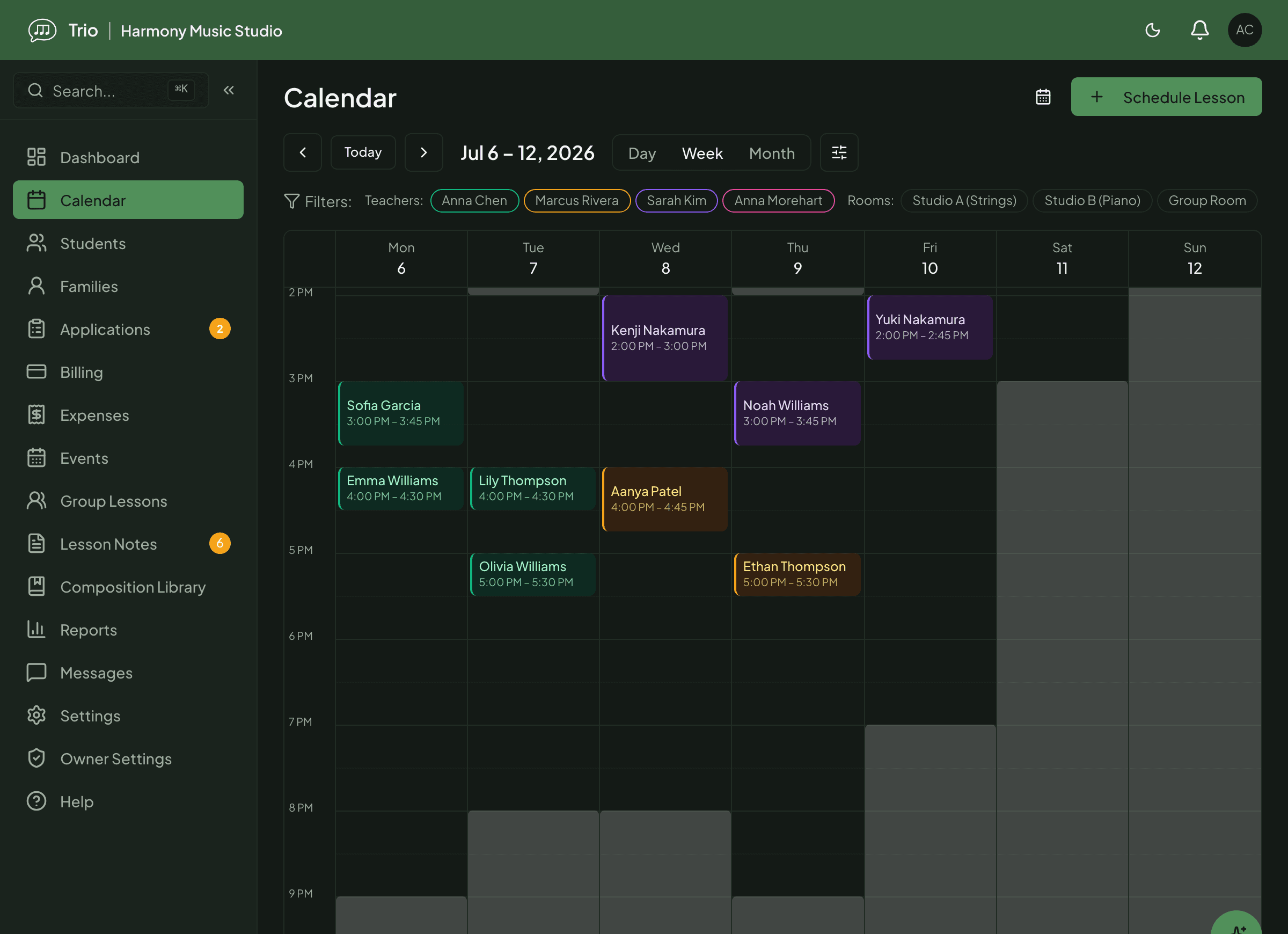Open Applications in sidebar
This screenshot has width=1288, height=934.
coord(128,329)
